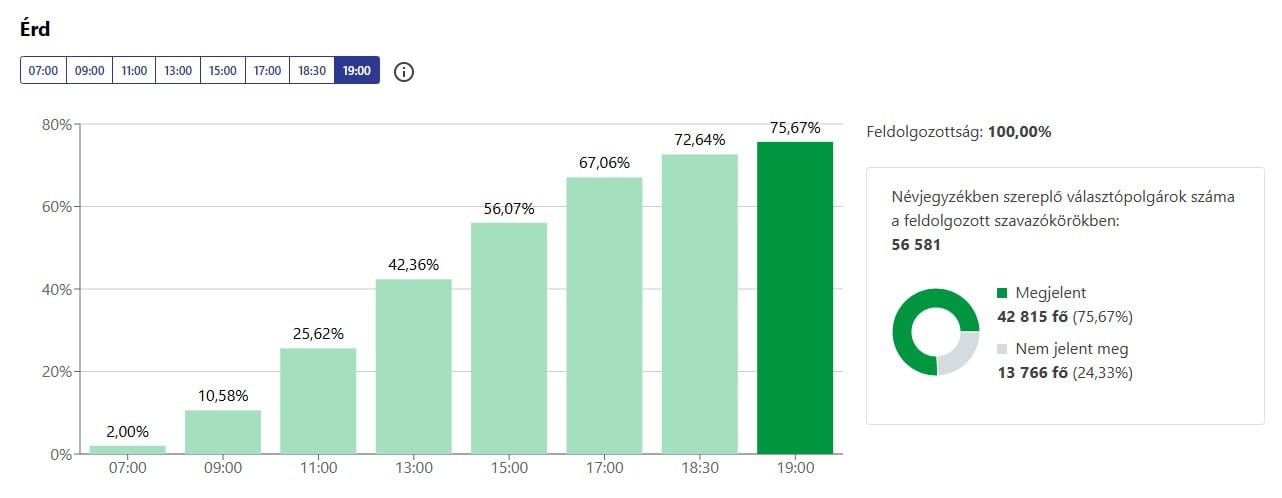The width and height of the screenshot is (1282, 498).
Task: Open the 13:00 time tab
Action: (x=178, y=71)
